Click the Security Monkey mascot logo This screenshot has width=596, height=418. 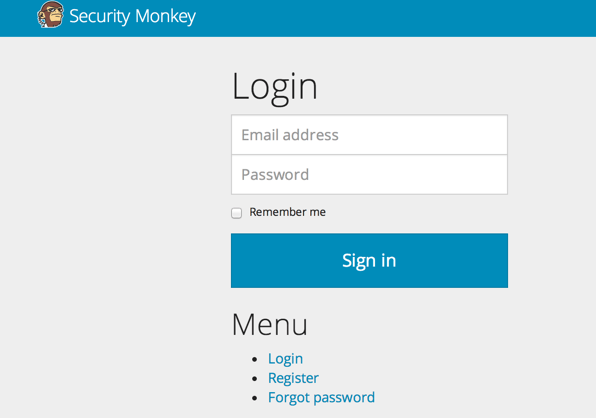(x=50, y=15)
